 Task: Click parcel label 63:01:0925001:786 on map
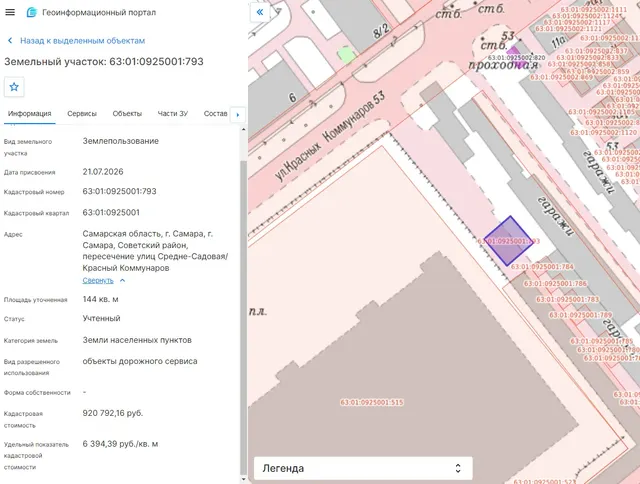[x=556, y=283]
